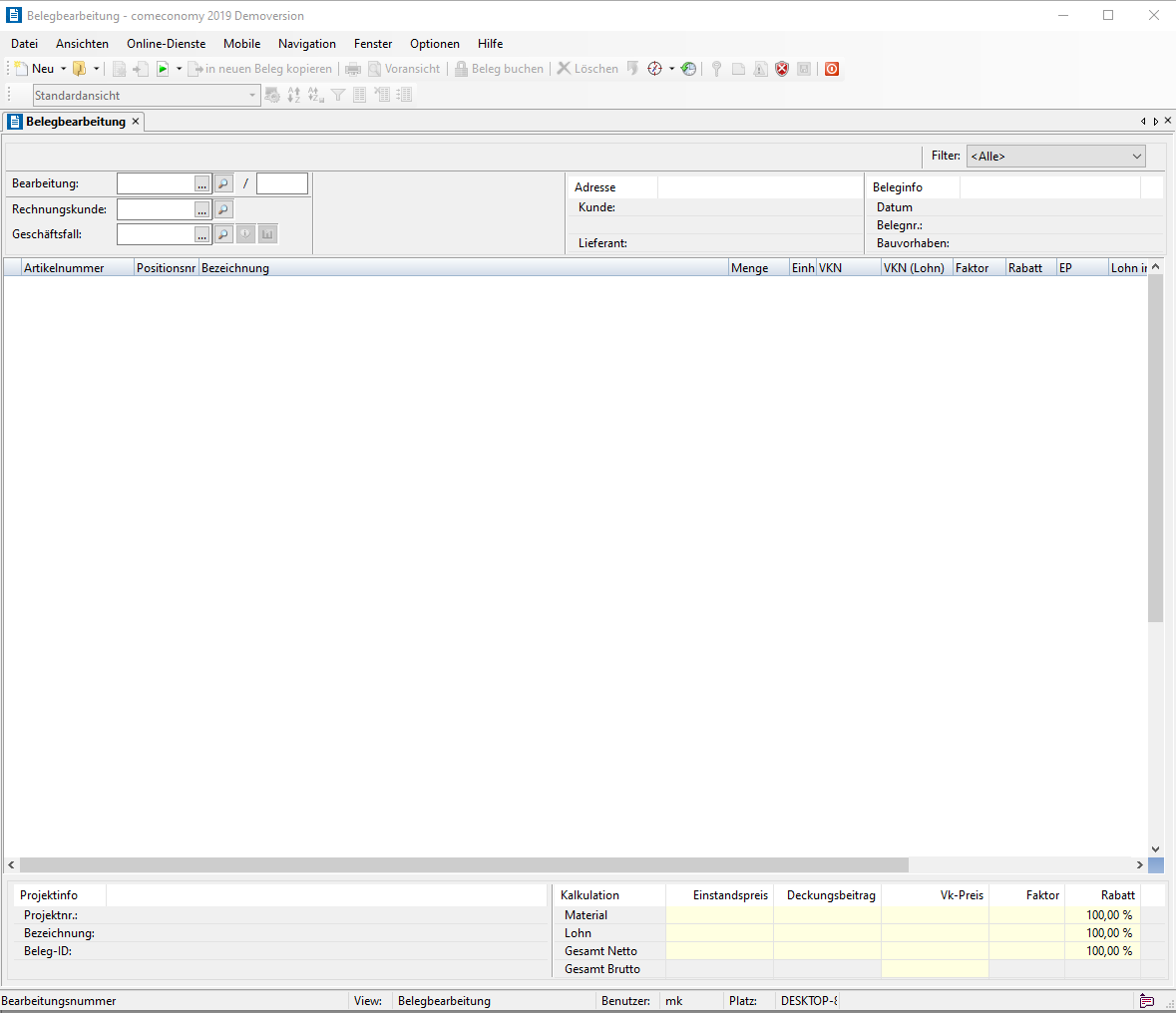
Task: Click magnifier search icon next to Bearbeitung
Action: click(x=223, y=183)
